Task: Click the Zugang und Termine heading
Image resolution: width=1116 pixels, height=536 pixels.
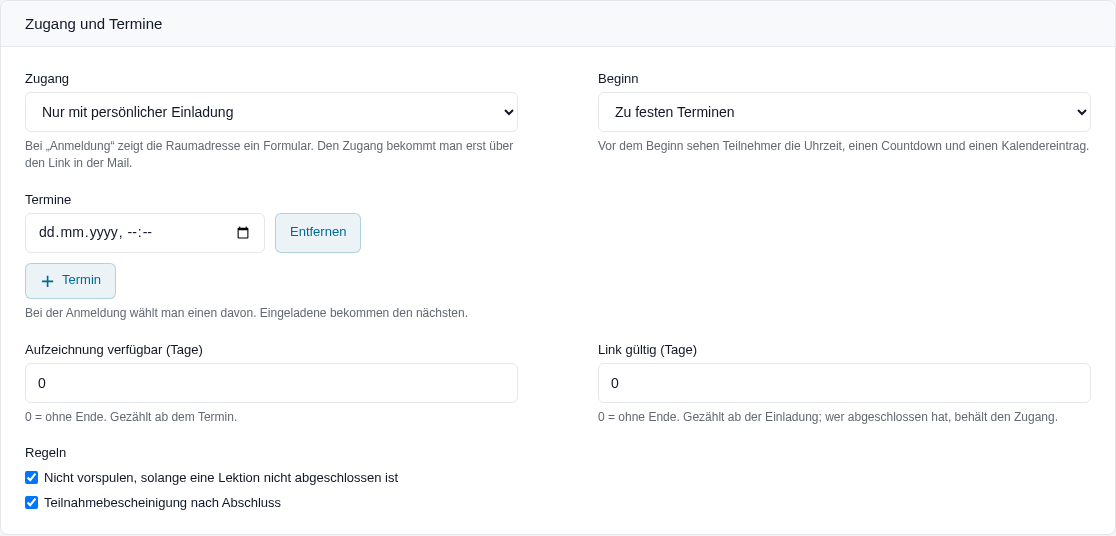Action: pos(93,24)
